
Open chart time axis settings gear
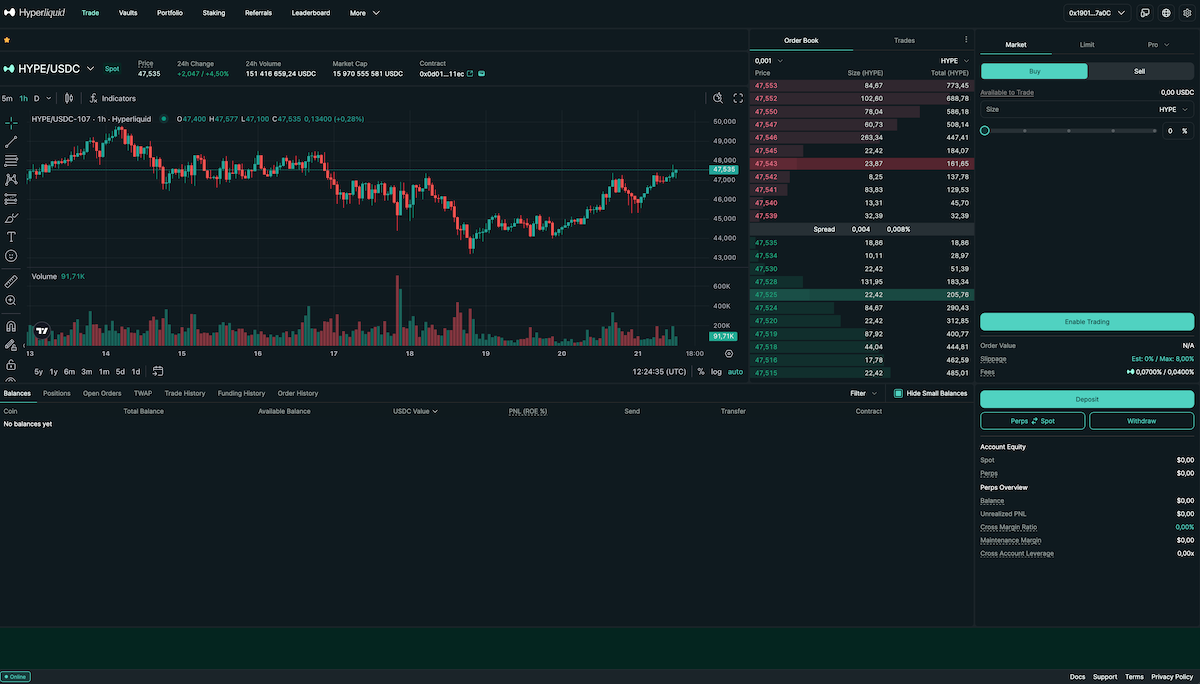tap(728, 353)
